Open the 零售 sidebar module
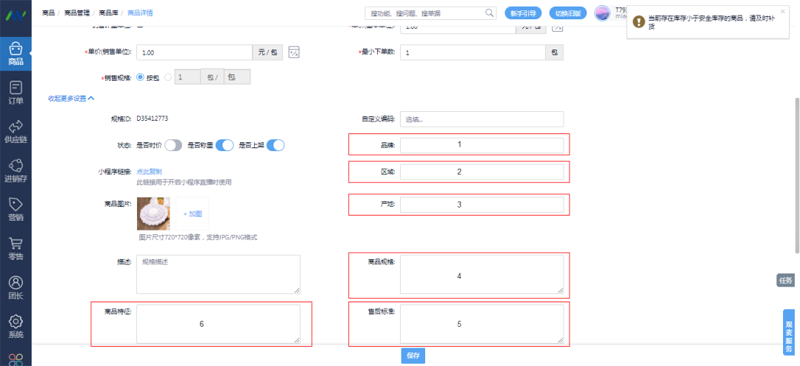Screen dimensions: 800x366 (15, 249)
